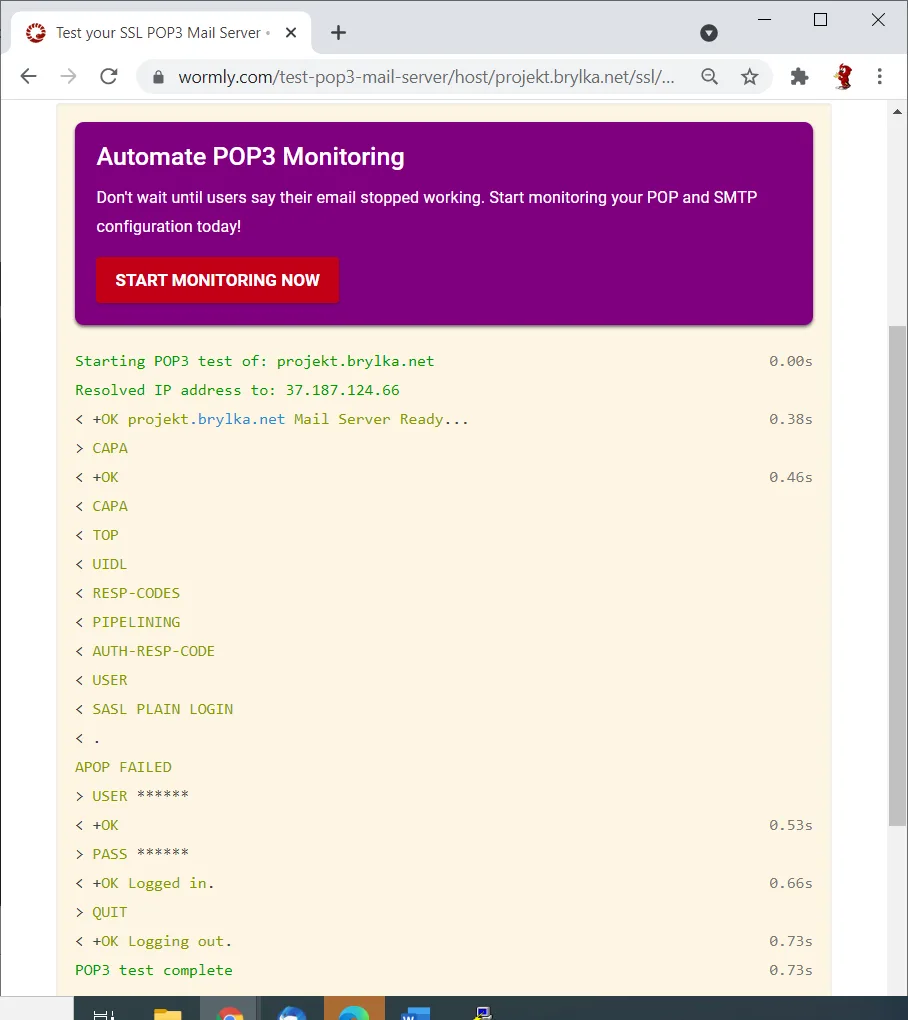The height and width of the screenshot is (1020, 908).
Task: Click the 0.66s timestamp
Action: tap(791, 883)
